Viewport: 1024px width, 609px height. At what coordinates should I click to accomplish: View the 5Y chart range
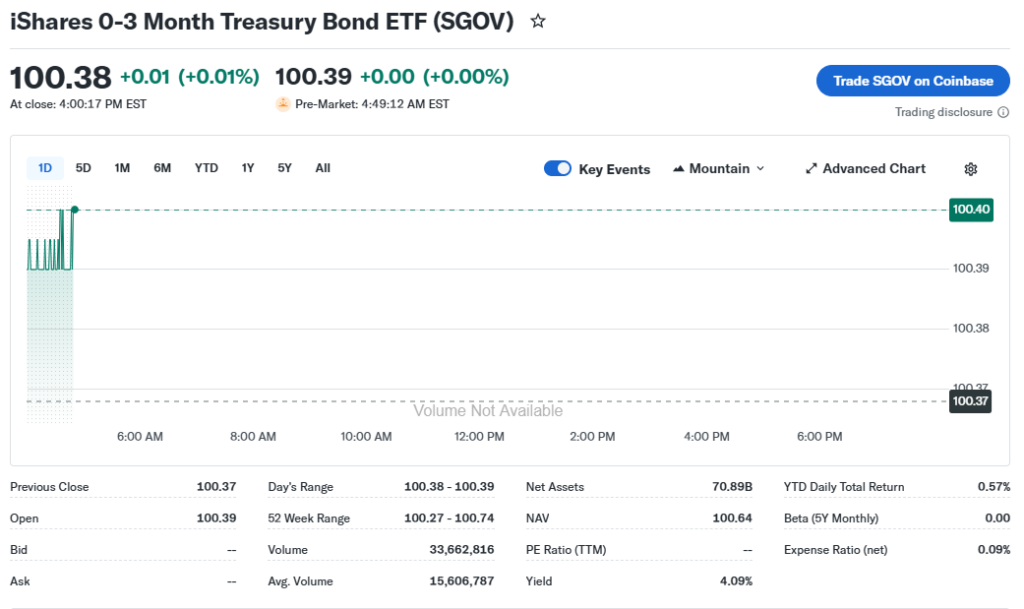(285, 168)
